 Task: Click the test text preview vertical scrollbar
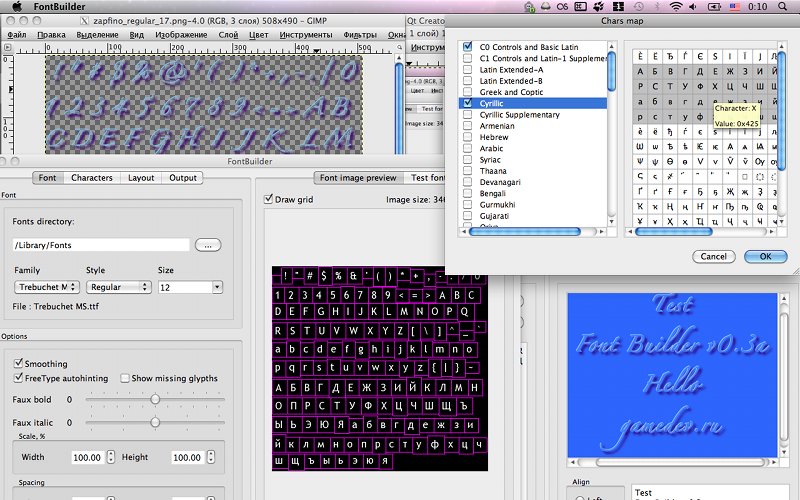click(x=785, y=375)
